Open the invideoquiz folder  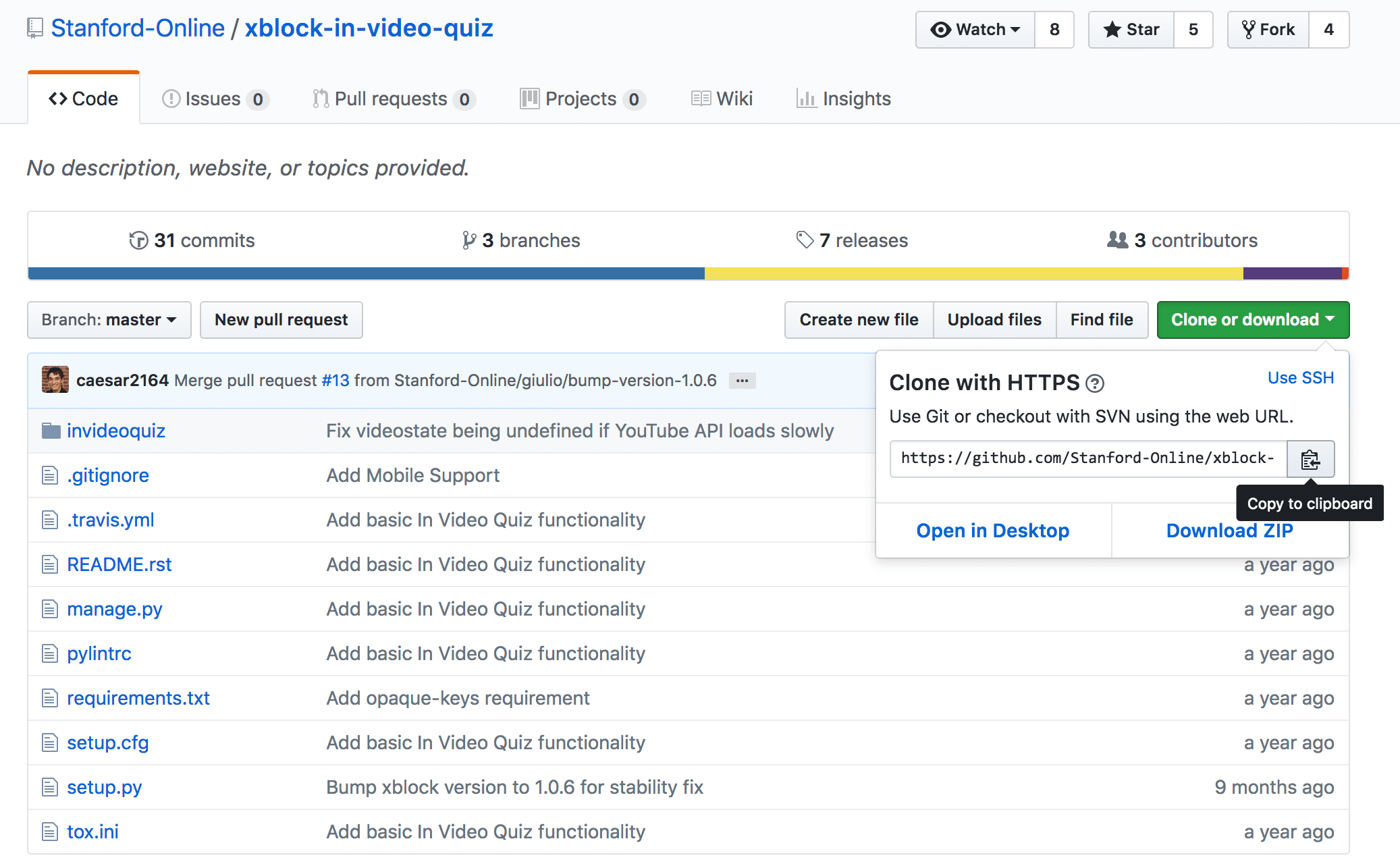[116, 431]
